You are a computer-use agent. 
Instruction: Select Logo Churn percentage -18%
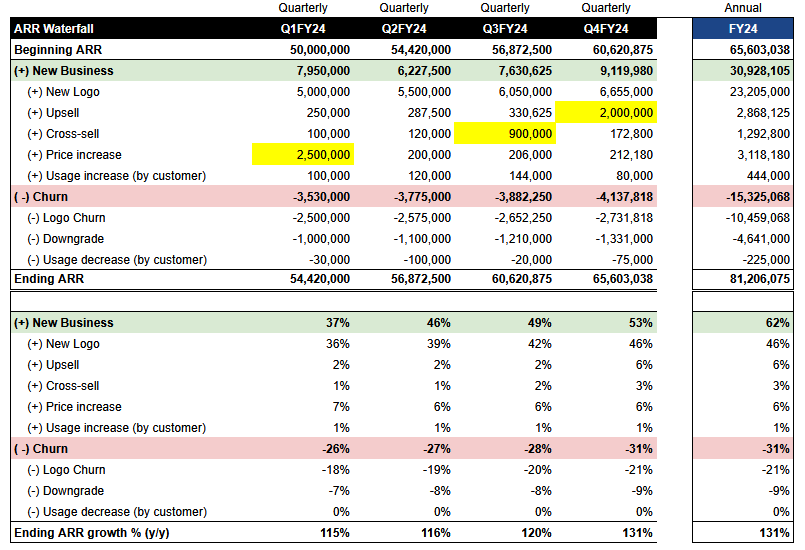tap(336, 470)
